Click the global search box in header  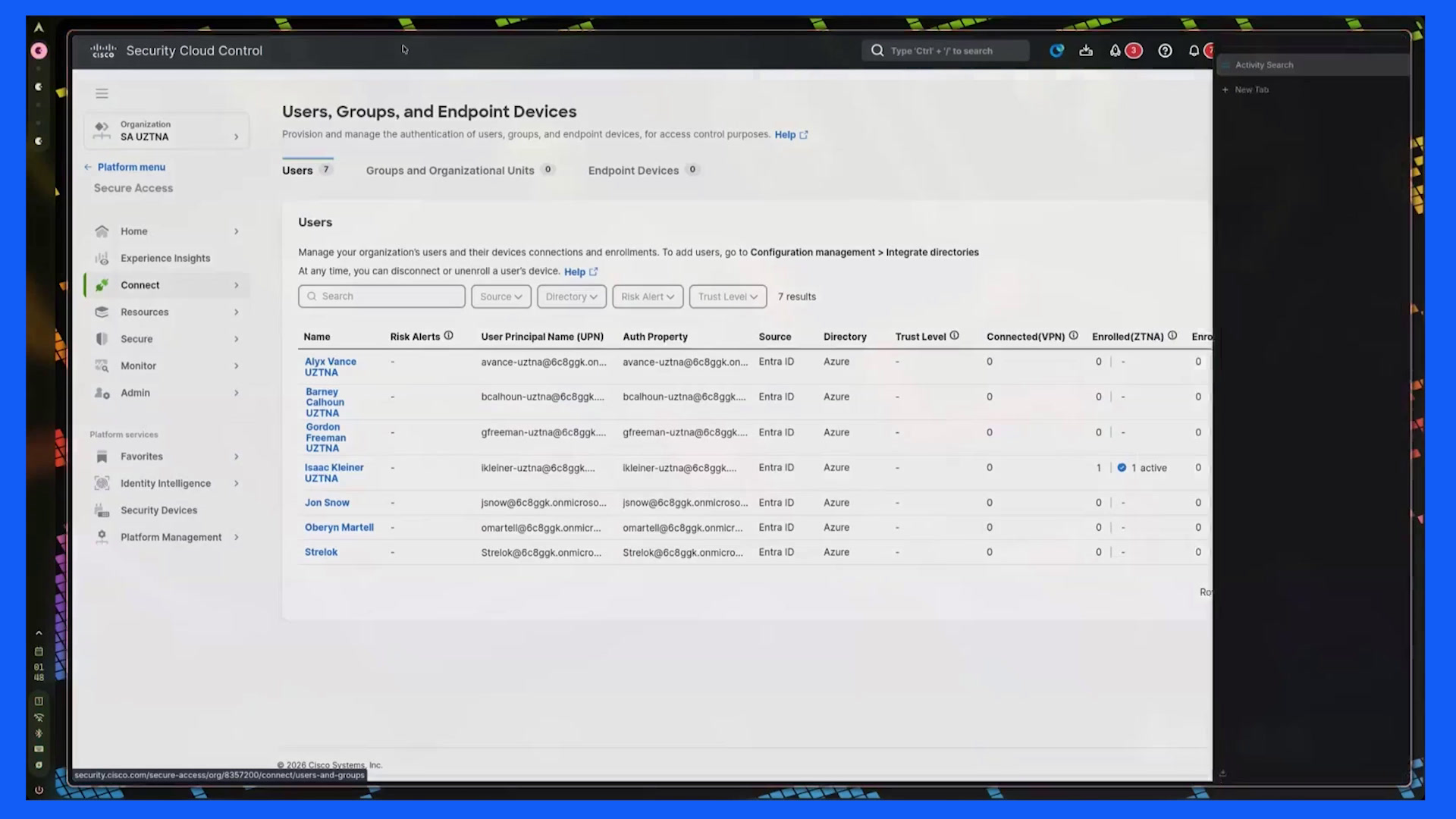[x=945, y=51]
